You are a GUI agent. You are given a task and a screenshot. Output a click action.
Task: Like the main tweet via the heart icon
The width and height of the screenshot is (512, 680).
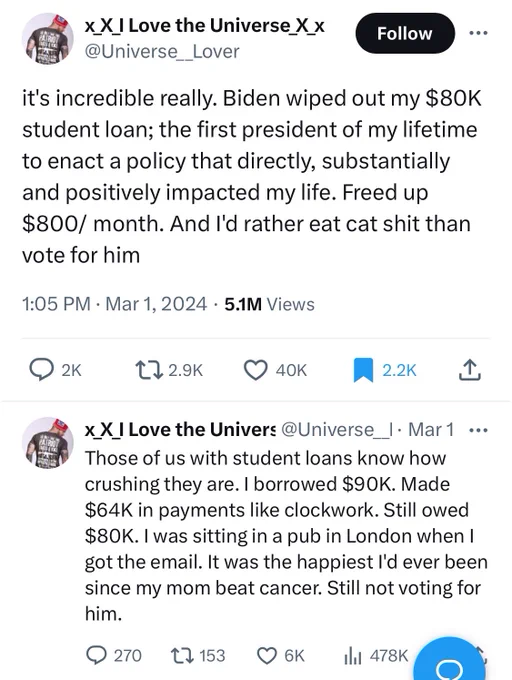point(256,370)
